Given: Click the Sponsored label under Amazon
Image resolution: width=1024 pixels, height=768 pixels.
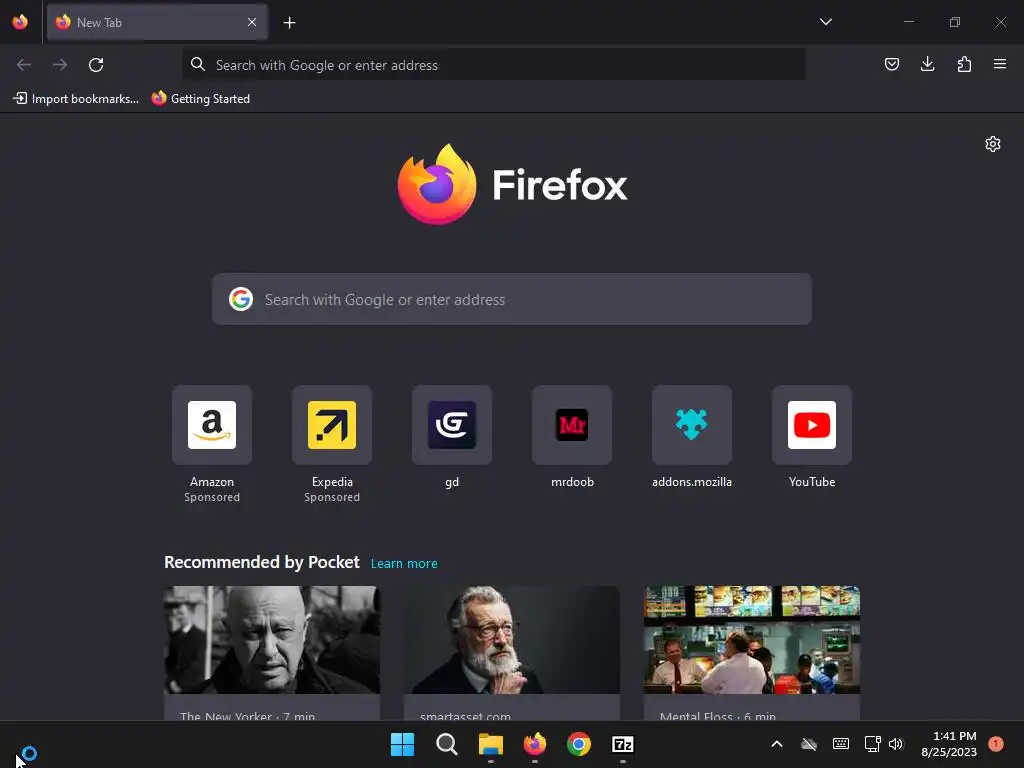Looking at the screenshot, I should 212,497.
